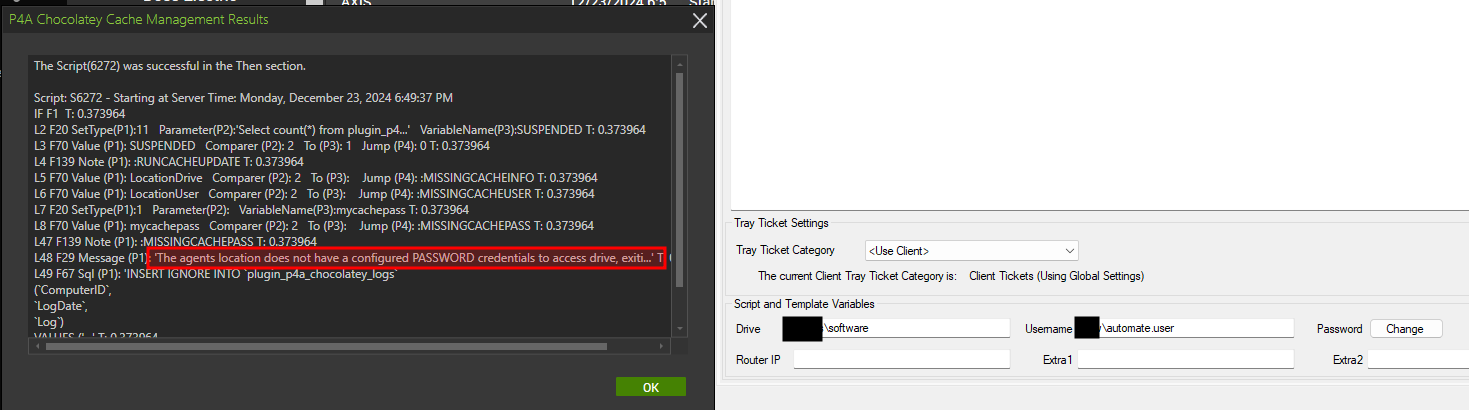Click the L7 F20 SetType mycachepass line
This screenshot has height=410, width=1469.
(252, 210)
